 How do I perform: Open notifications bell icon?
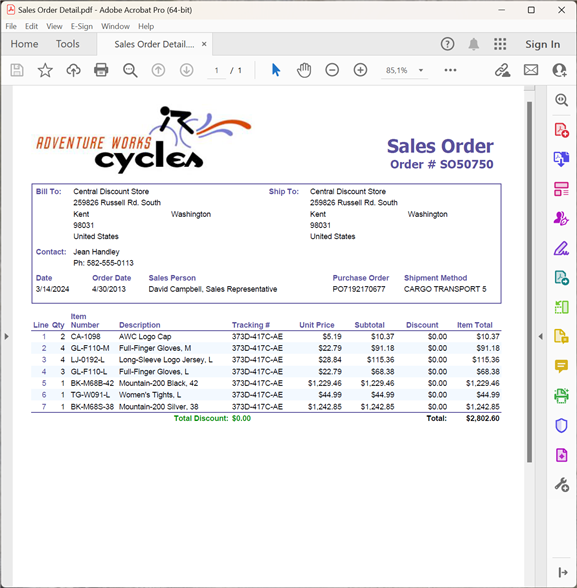click(474, 44)
